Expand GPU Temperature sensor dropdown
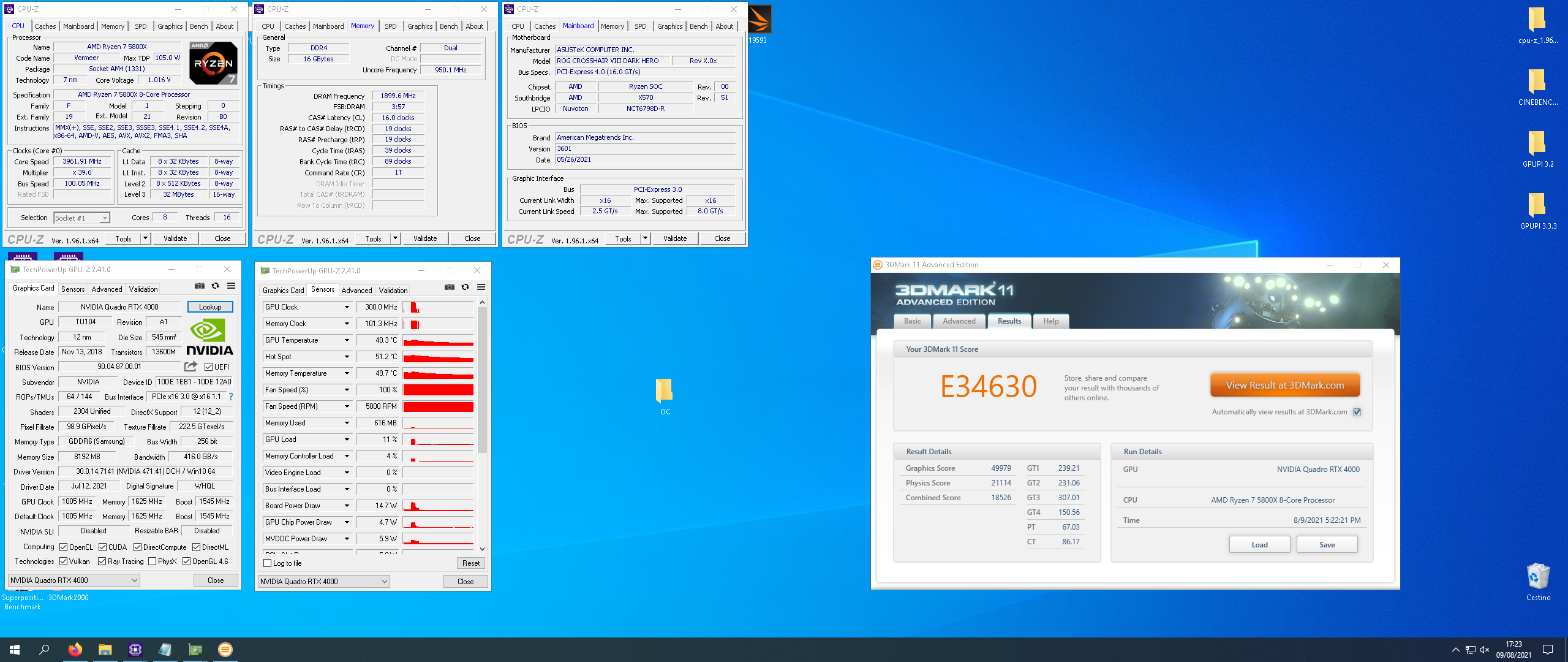 pyautogui.click(x=347, y=340)
